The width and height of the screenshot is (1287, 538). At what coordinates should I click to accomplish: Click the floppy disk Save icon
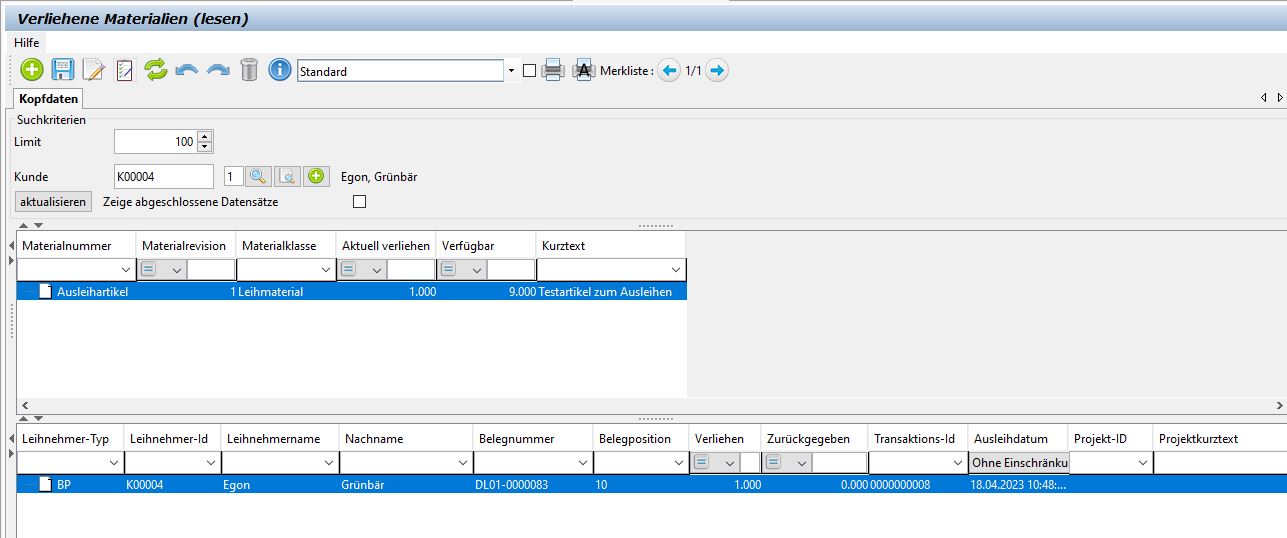pyautogui.click(x=63, y=70)
